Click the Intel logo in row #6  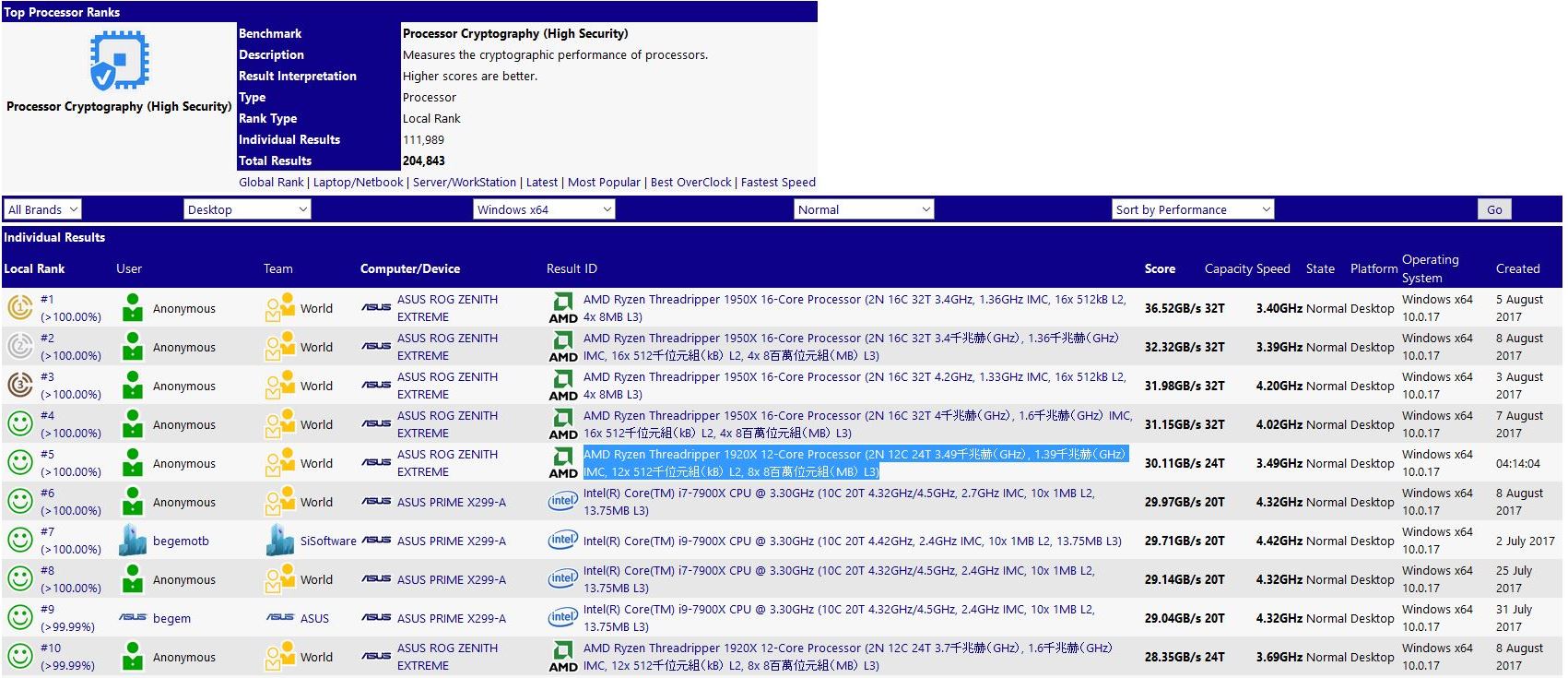coord(563,501)
